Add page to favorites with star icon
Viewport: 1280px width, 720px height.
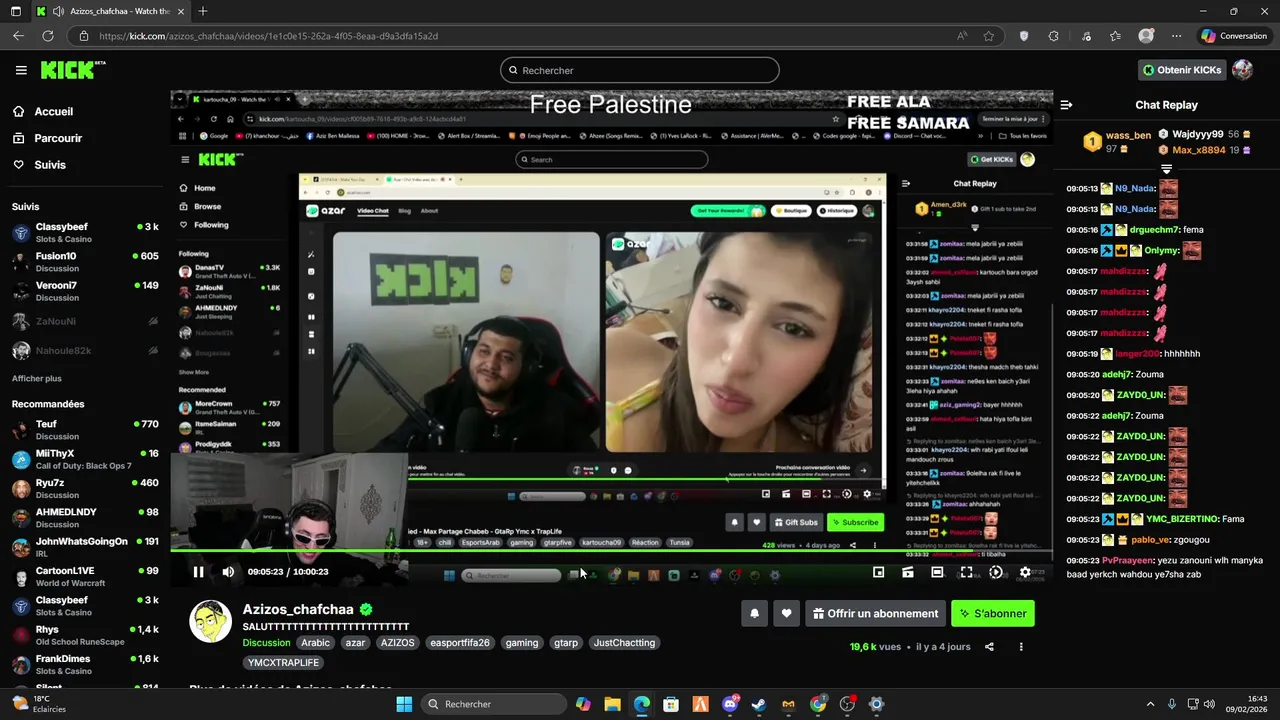pyautogui.click(x=989, y=36)
